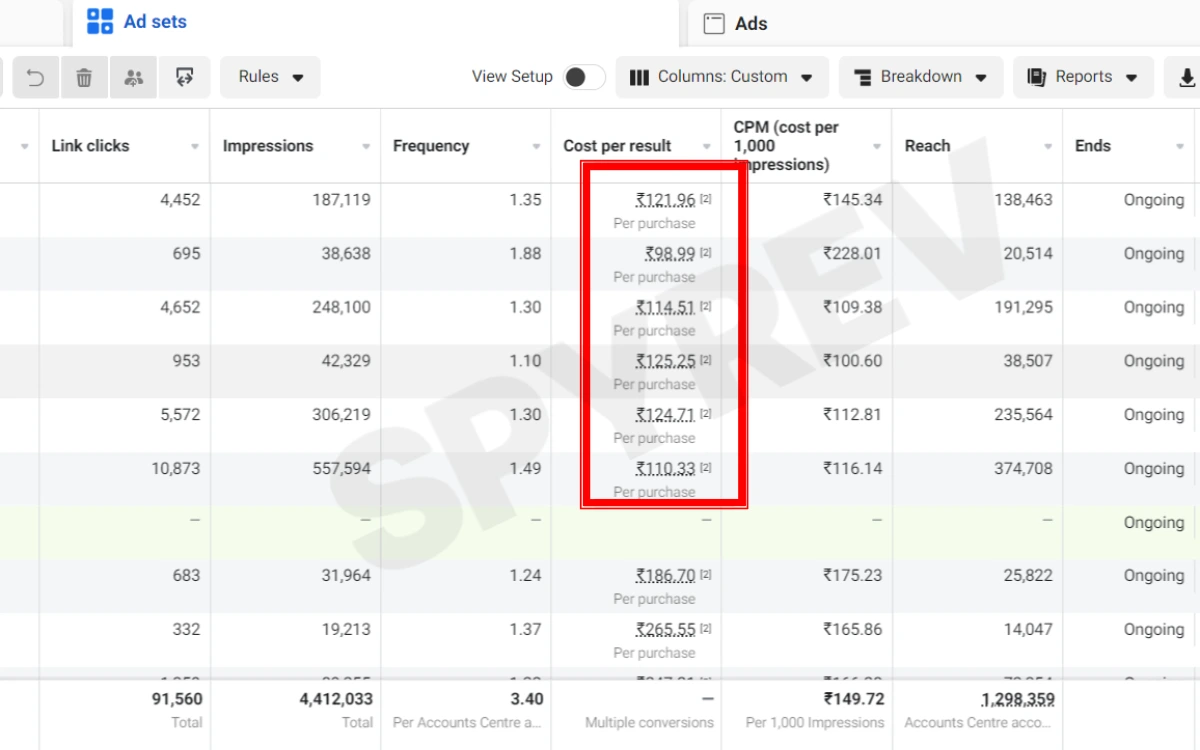Click the A/B test swap icon
Image resolution: width=1200 pixels, height=750 pixels.
[x=184, y=77]
